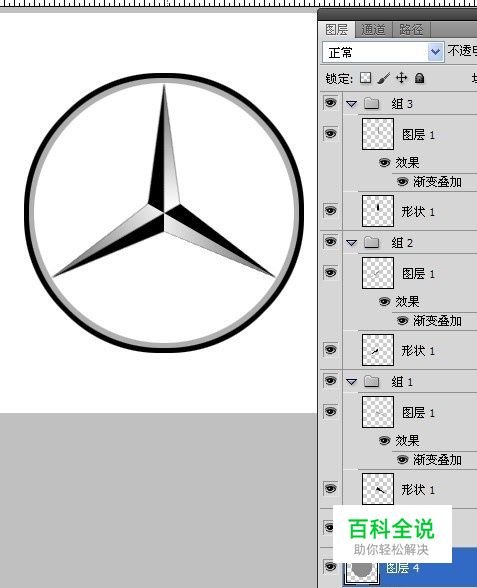Image resolution: width=477 pixels, height=588 pixels.
Task: Click the 组 3 folder icon
Action: [372, 103]
